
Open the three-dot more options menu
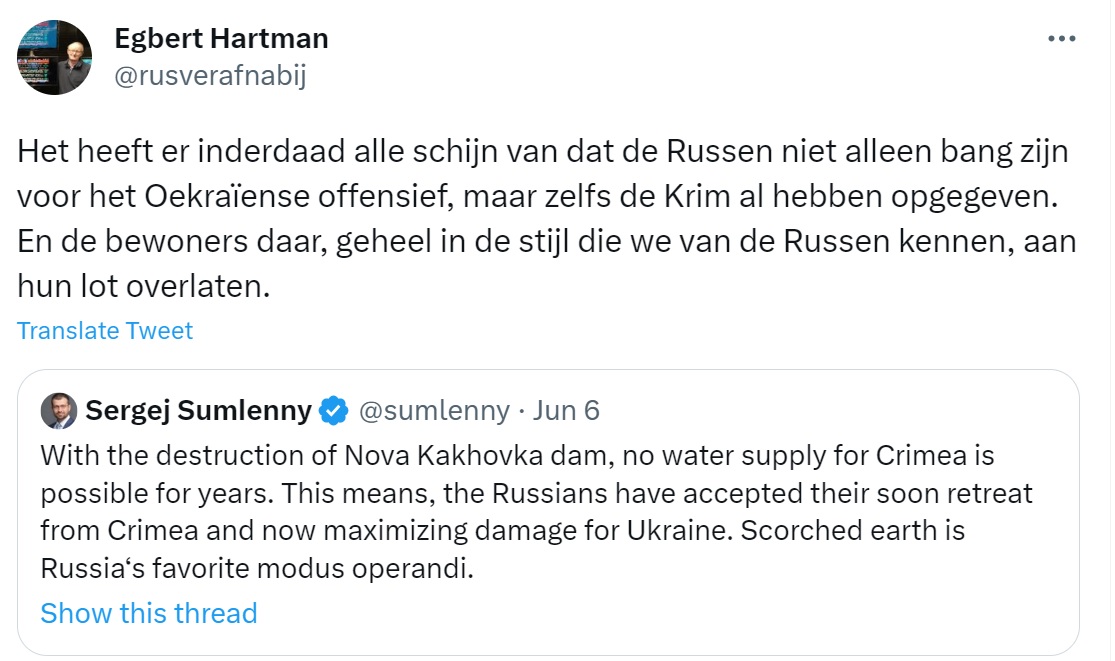click(x=1061, y=38)
